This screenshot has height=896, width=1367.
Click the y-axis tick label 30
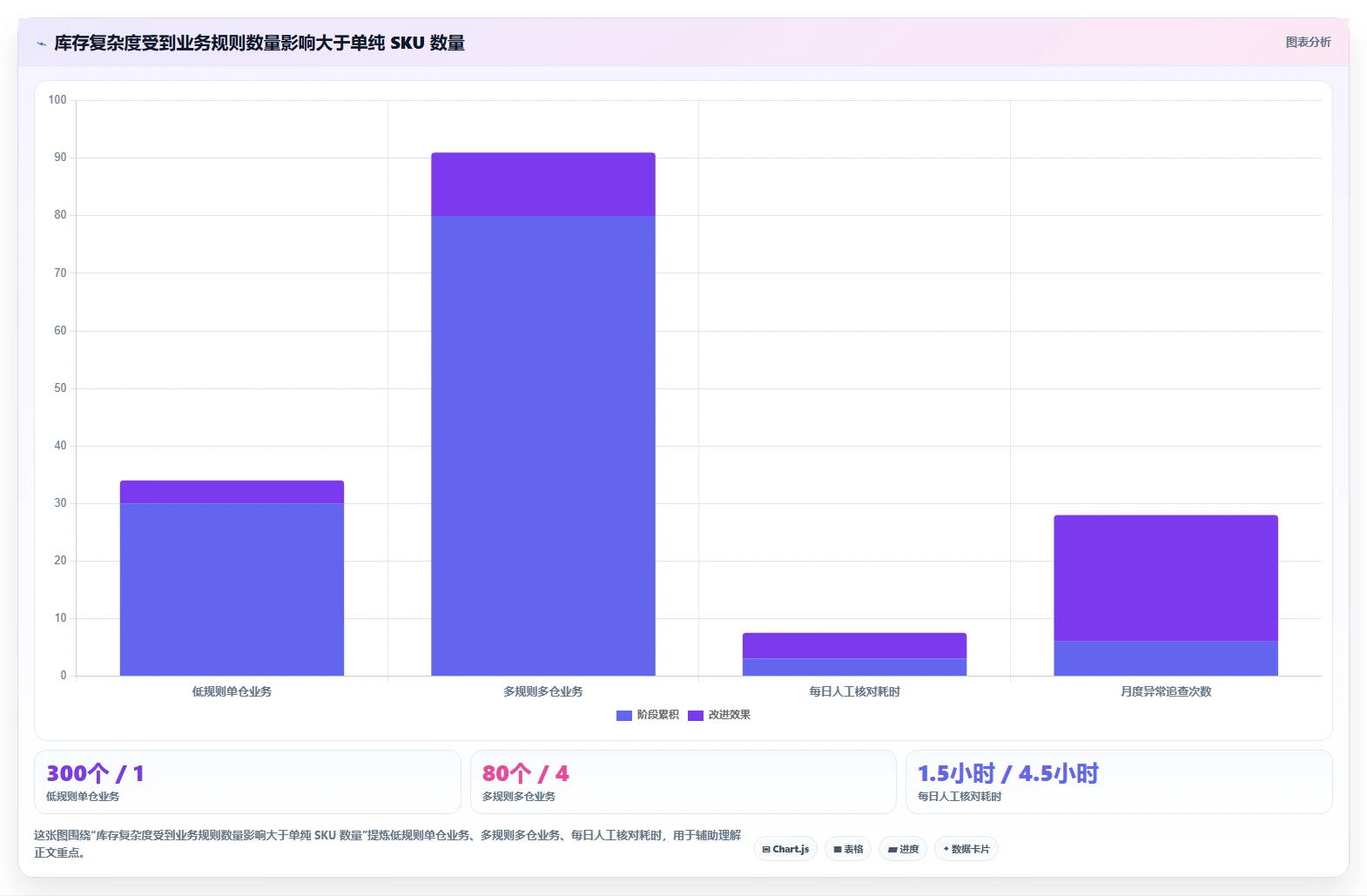[x=60, y=503]
